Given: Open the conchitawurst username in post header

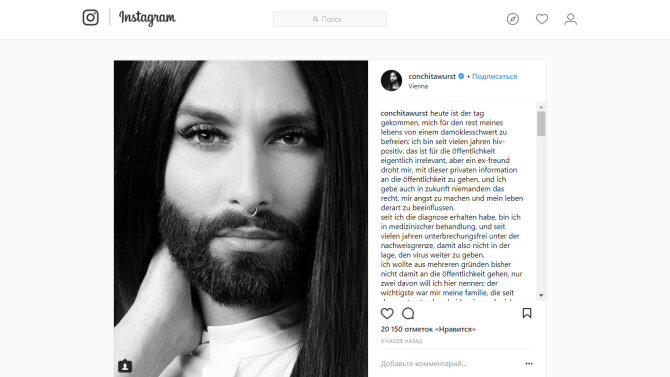Looking at the screenshot, I should (432, 76).
